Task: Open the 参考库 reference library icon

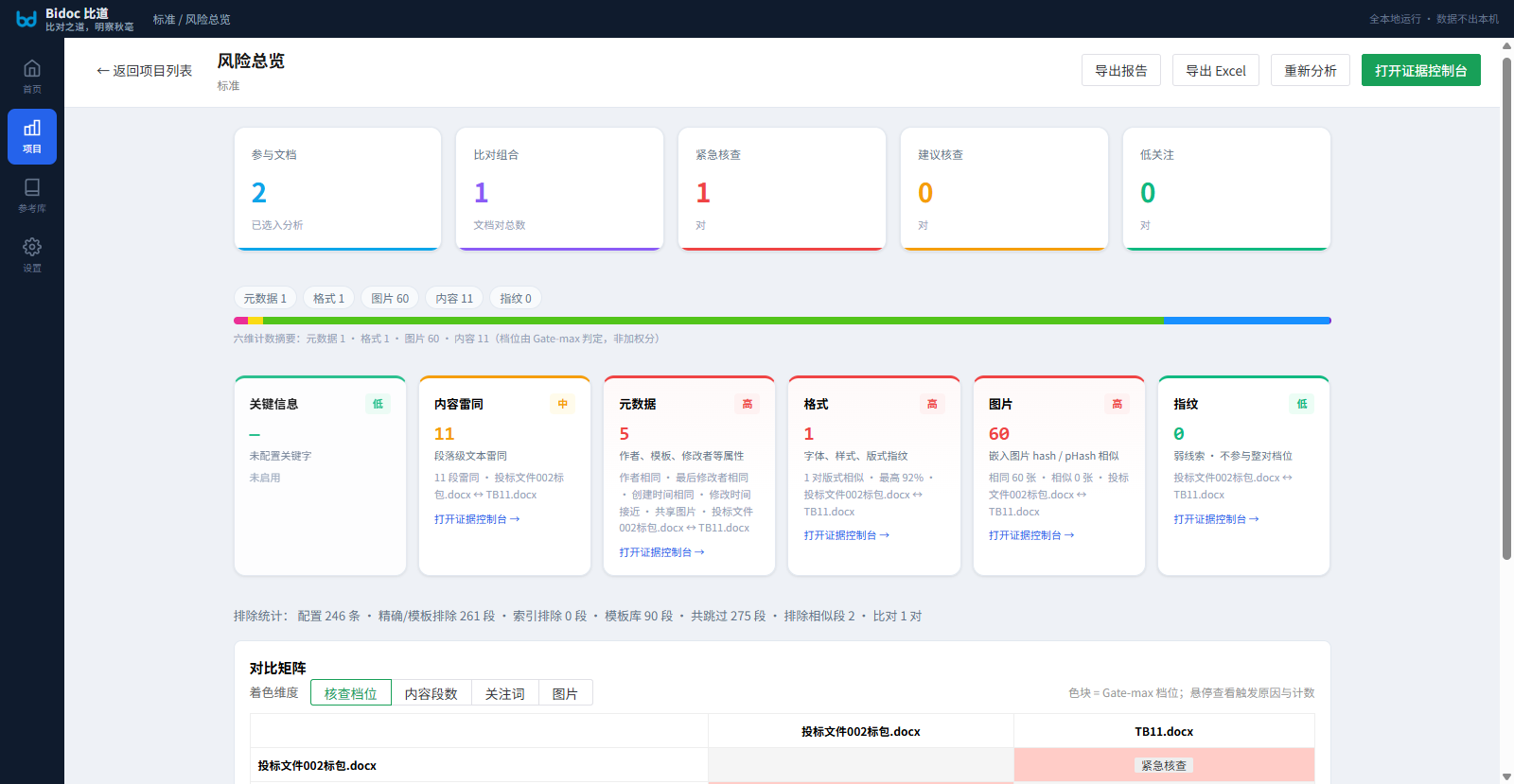Action: click(32, 196)
